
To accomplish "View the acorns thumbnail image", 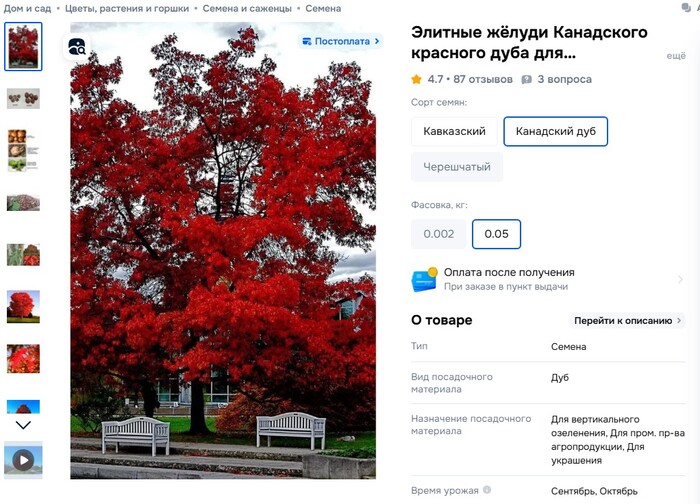I will [x=23, y=99].
